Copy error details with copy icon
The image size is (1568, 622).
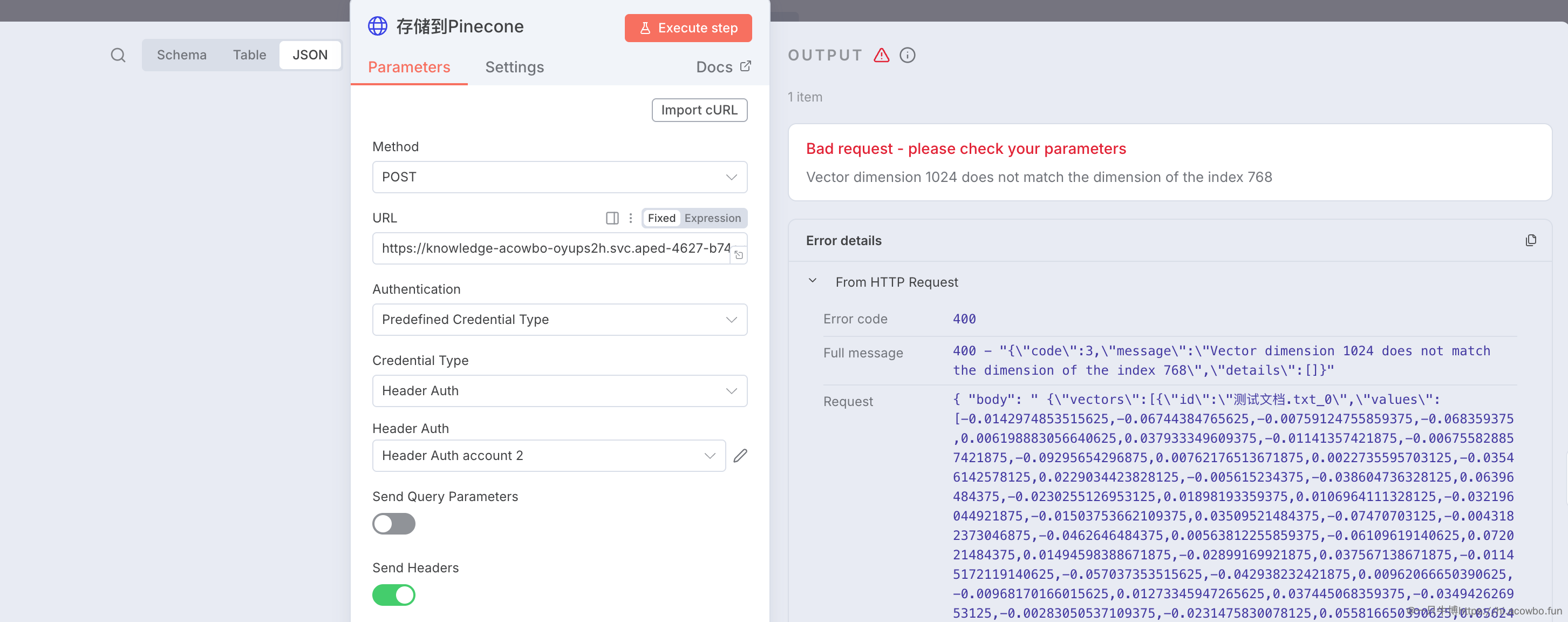[1530, 241]
